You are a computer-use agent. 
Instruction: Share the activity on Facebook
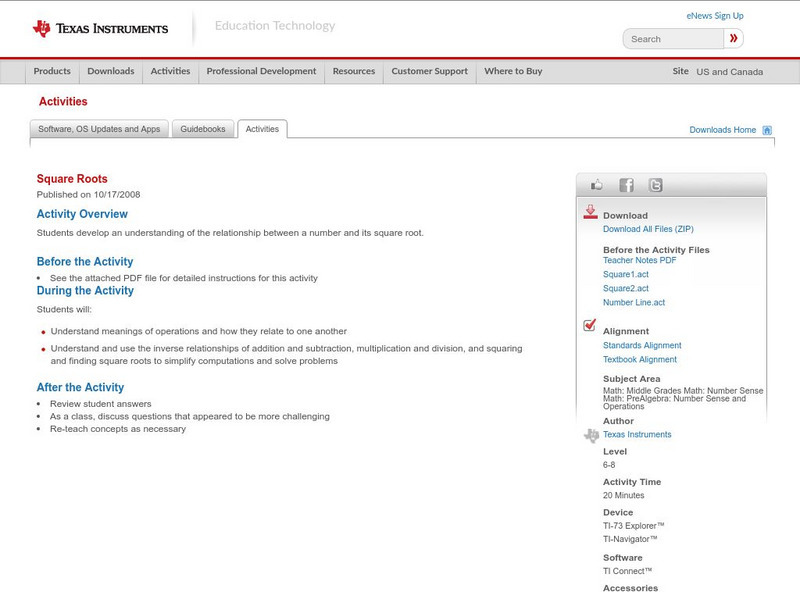(627, 184)
